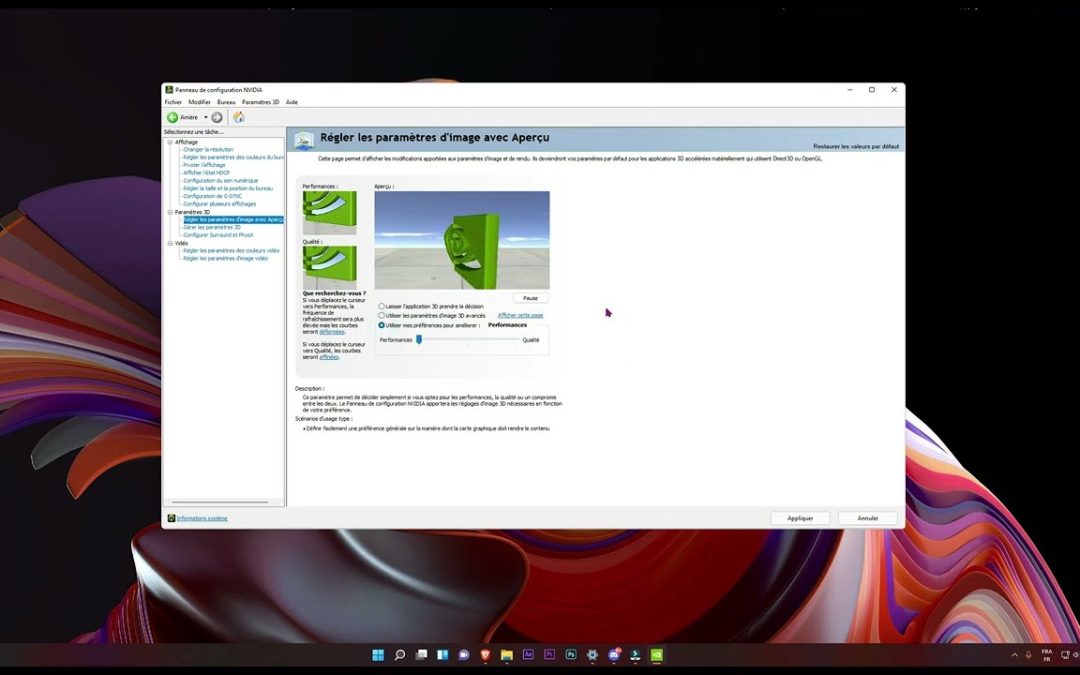Open the Windows Start menu

(x=378, y=654)
